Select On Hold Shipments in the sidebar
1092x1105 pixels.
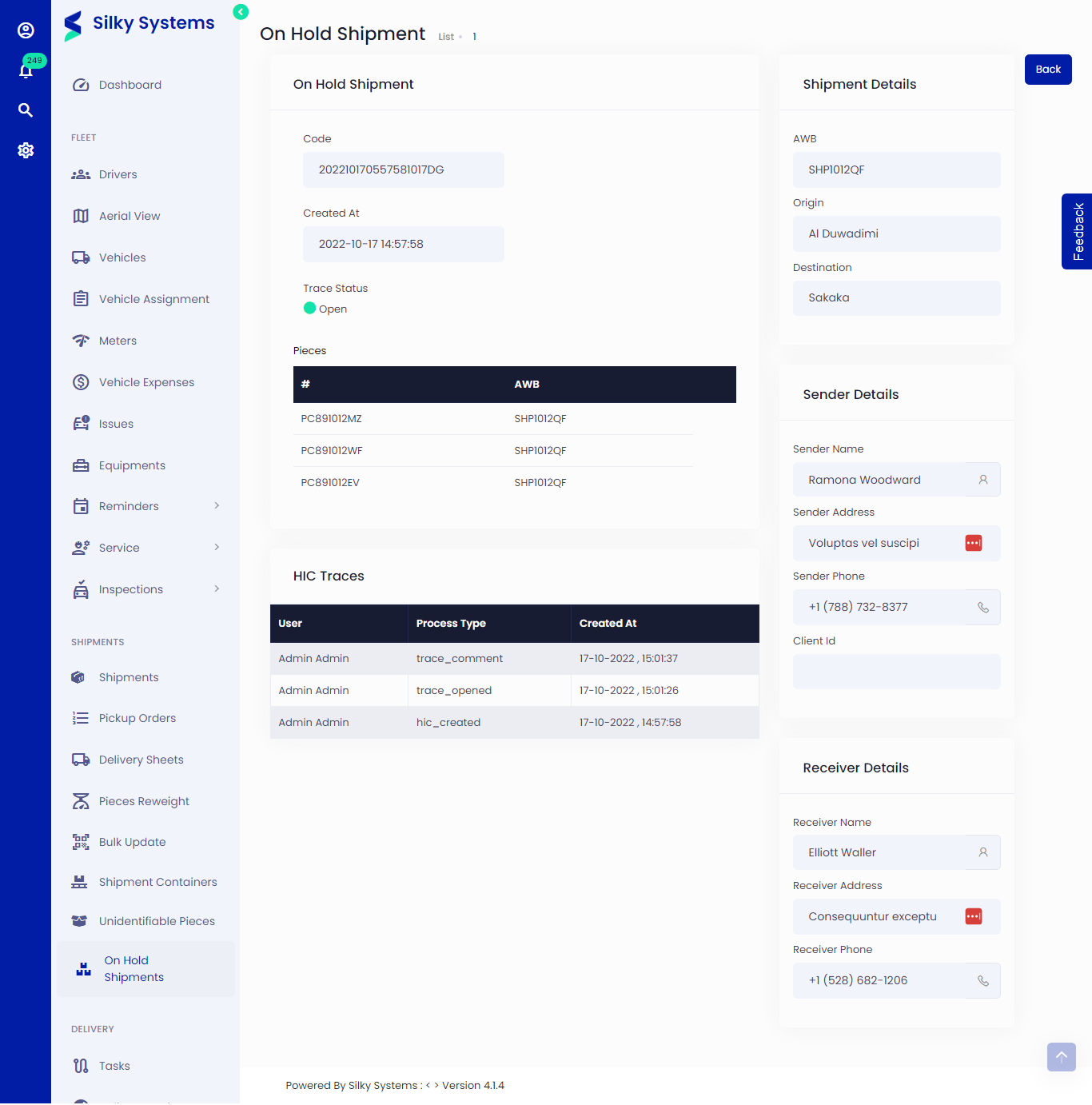tap(134, 968)
